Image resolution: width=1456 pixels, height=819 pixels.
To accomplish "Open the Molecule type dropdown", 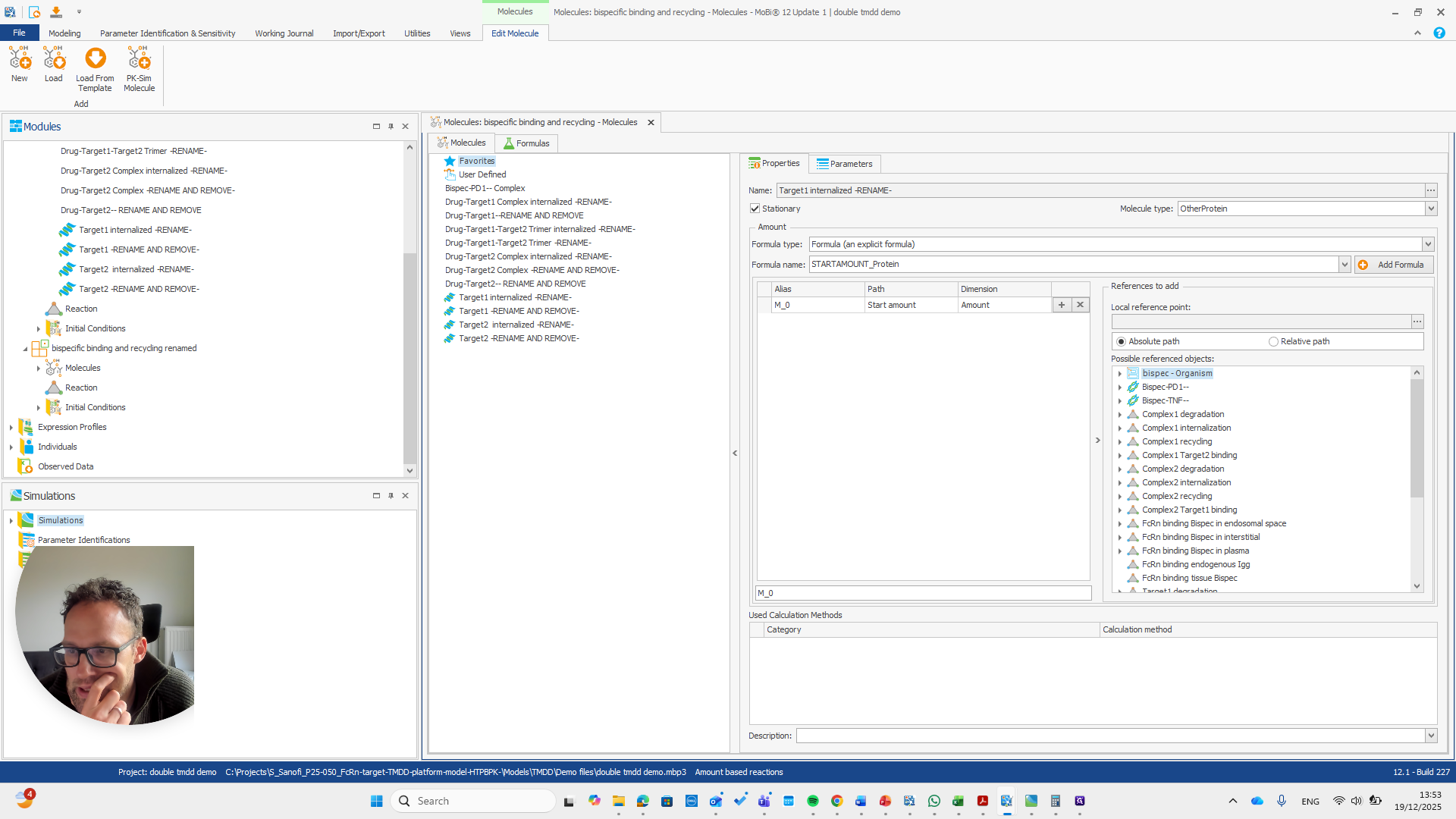I will 1430,208.
